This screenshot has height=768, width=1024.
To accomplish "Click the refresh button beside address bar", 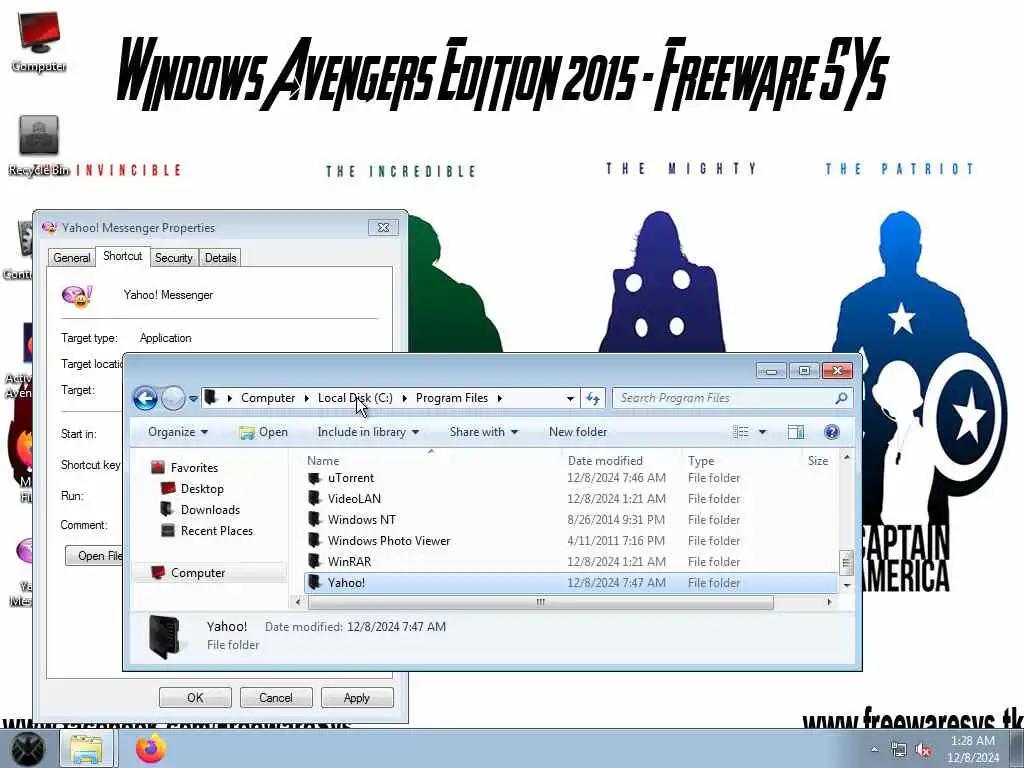I will tap(593, 398).
